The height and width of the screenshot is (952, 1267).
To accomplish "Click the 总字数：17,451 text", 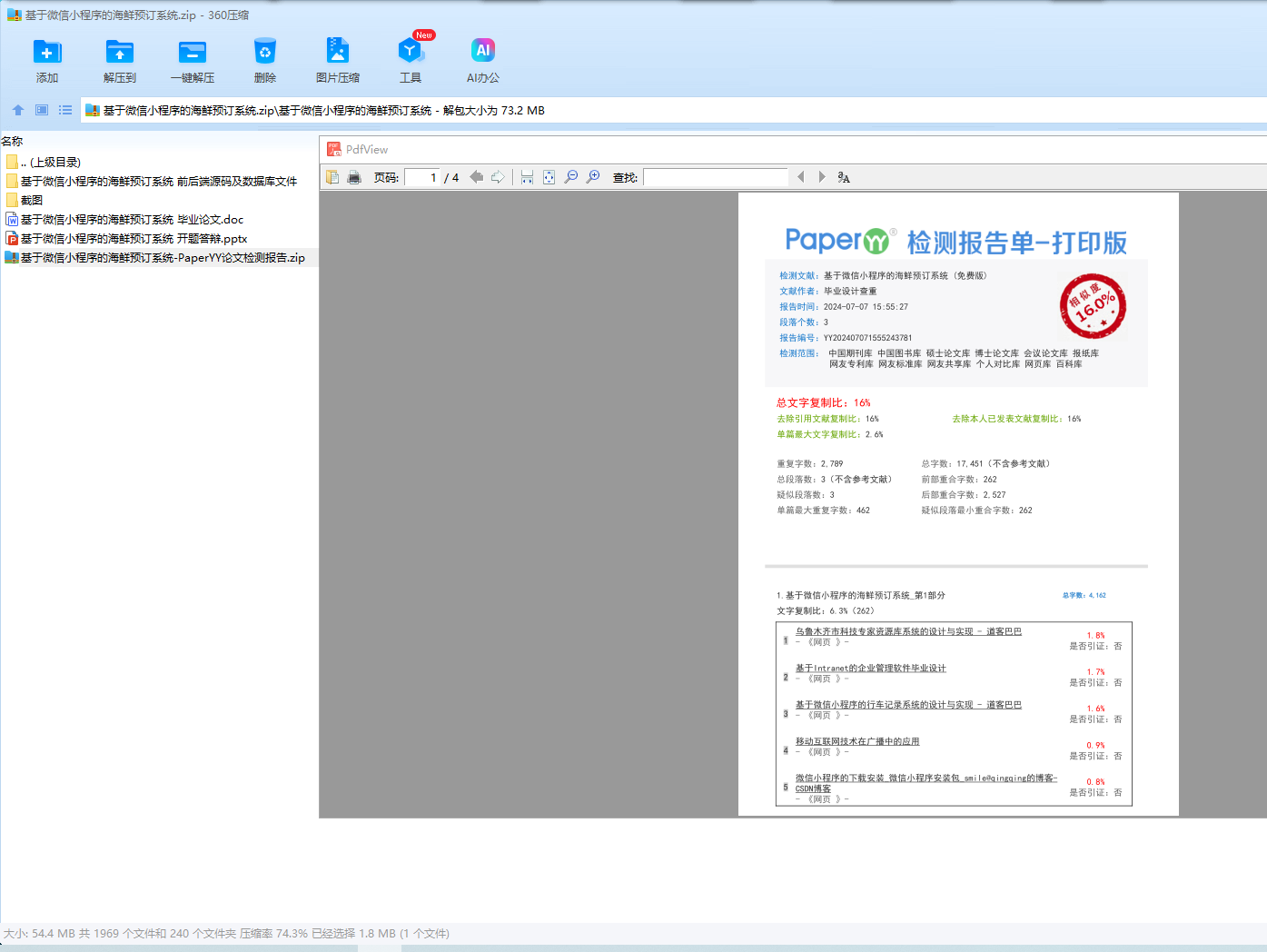I will (986, 463).
